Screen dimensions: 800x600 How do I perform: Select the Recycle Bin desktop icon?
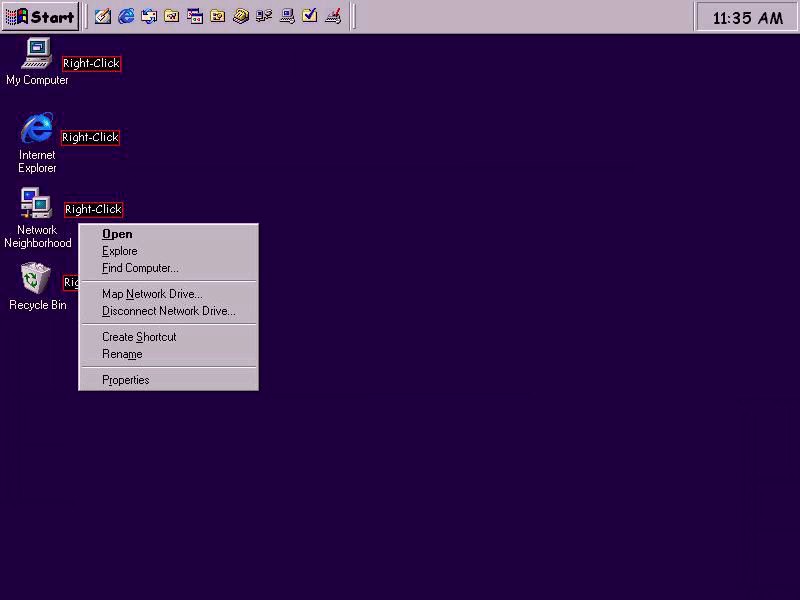click(x=37, y=286)
